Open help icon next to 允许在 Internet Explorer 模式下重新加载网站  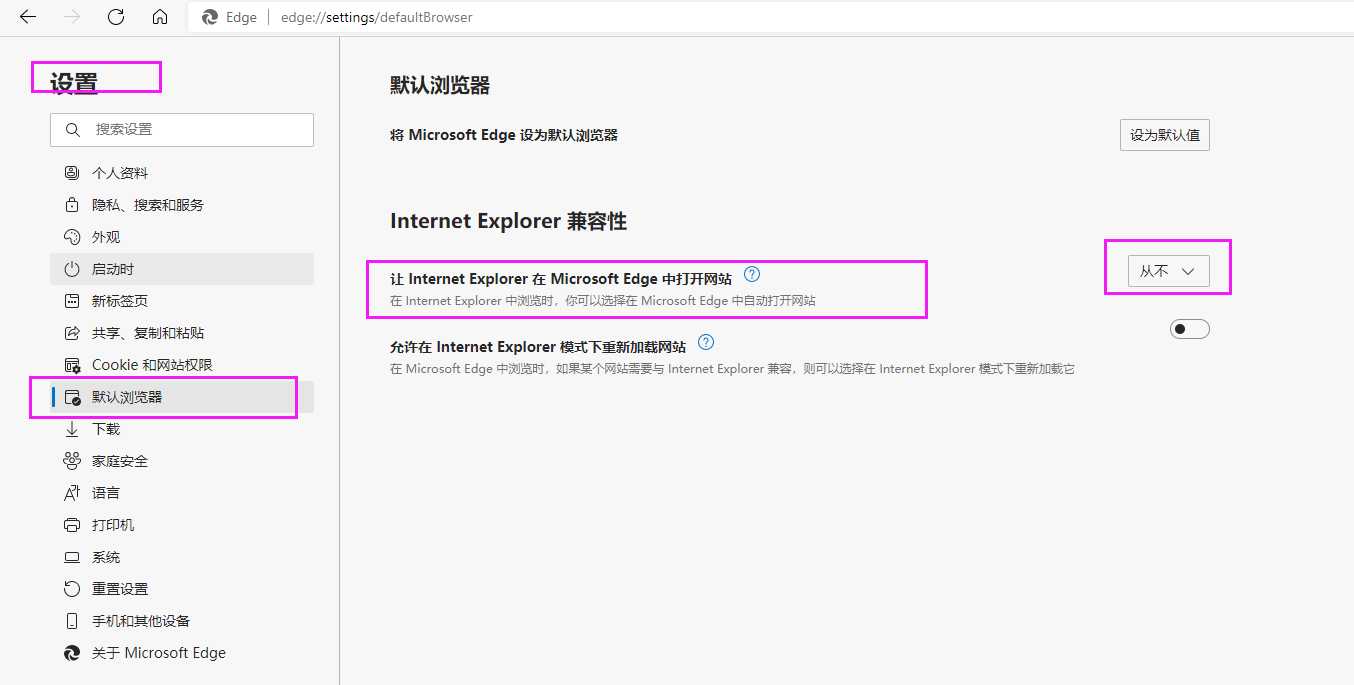(x=706, y=342)
